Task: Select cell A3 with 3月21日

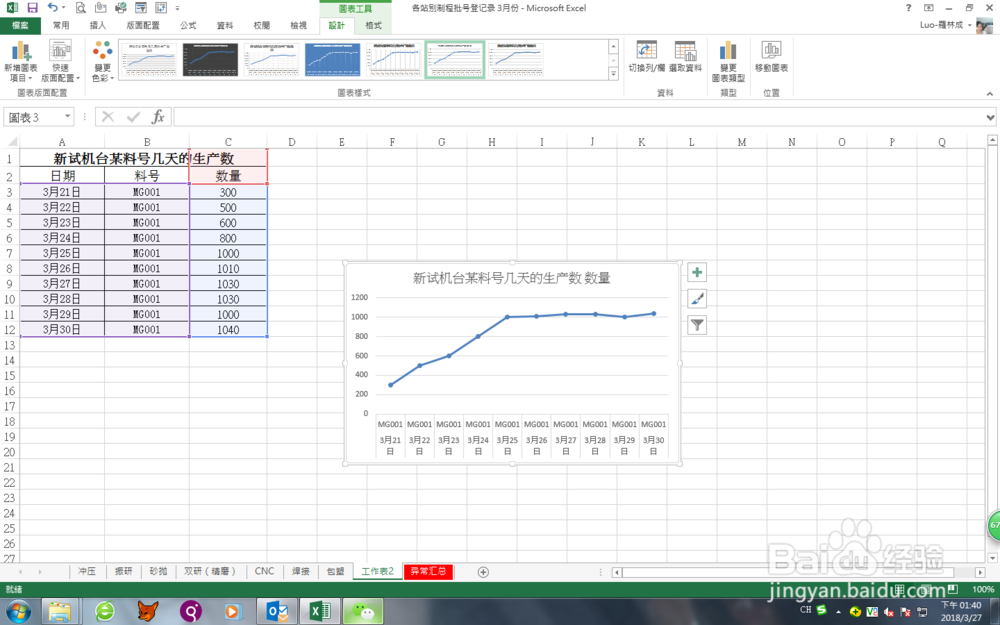Action: coord(62,192)
